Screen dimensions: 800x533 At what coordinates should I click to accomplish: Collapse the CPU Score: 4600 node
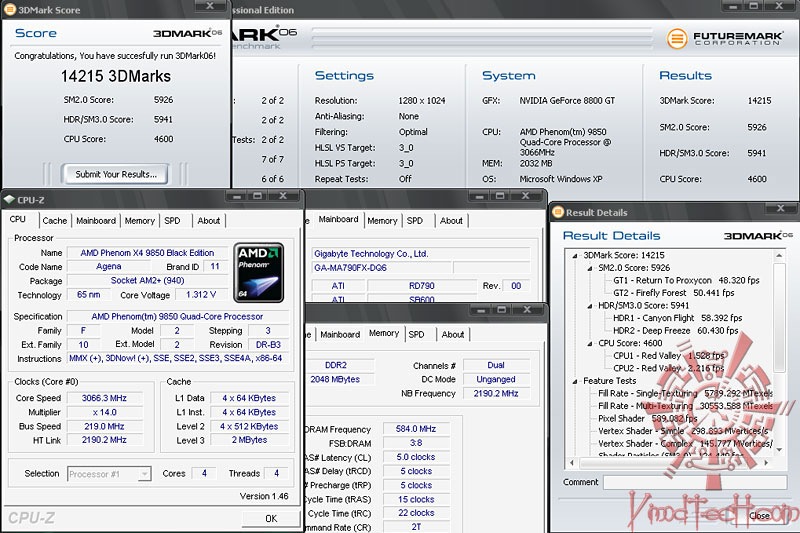(x=590, y=343)
